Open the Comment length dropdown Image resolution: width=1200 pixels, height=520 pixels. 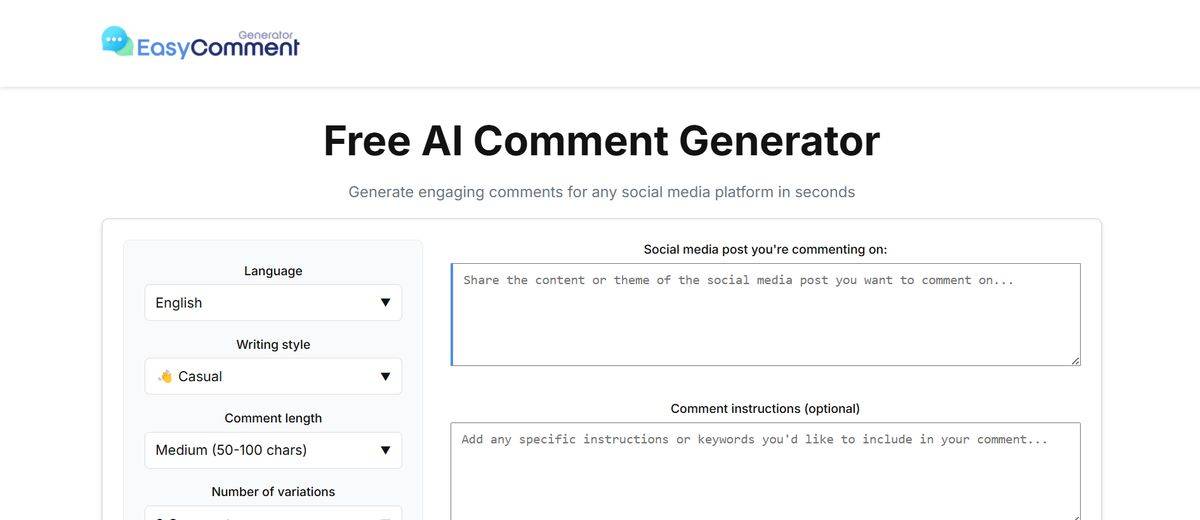(x=272, y=450)
